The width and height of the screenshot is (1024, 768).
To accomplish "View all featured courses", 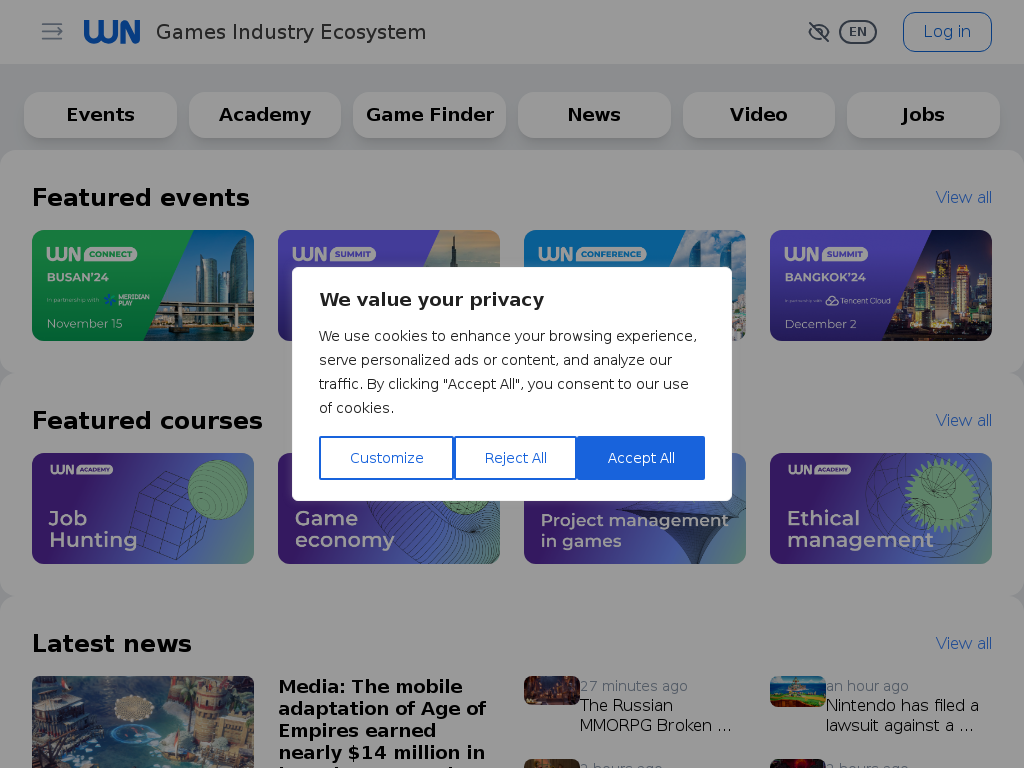I will (x=963, y=420).
